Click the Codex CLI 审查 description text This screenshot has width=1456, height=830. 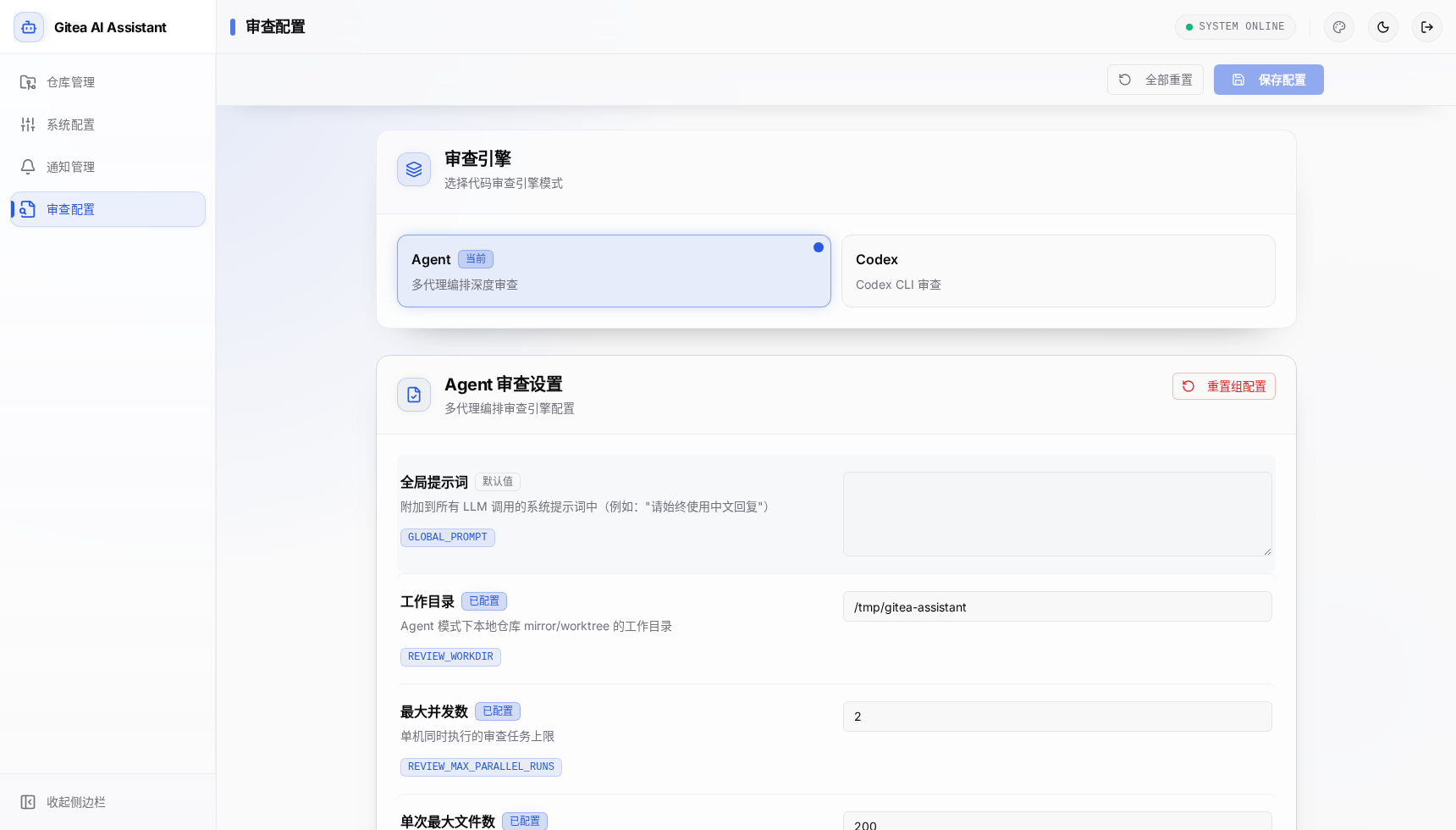[x=898, y=285]
